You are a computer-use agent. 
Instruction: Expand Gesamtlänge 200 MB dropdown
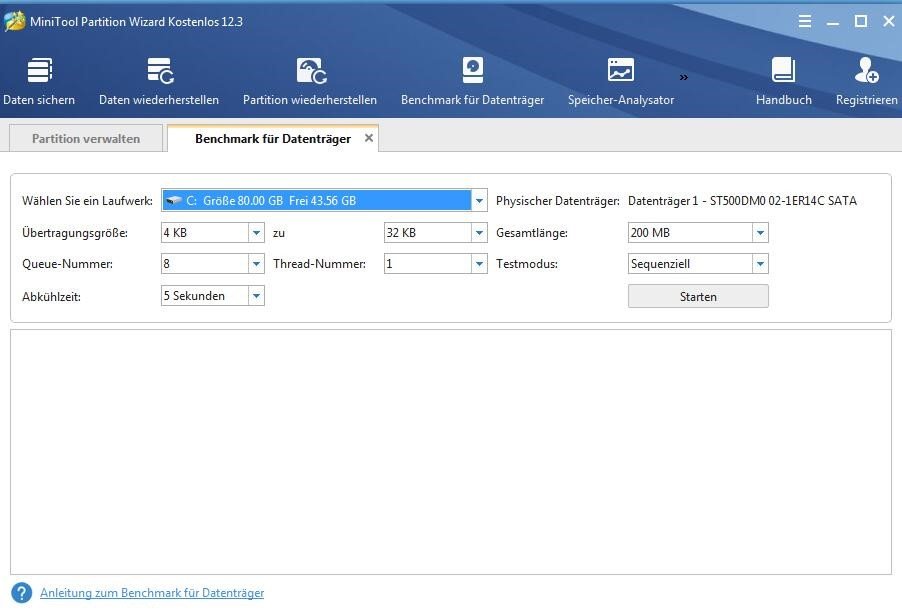click(760, 233)
